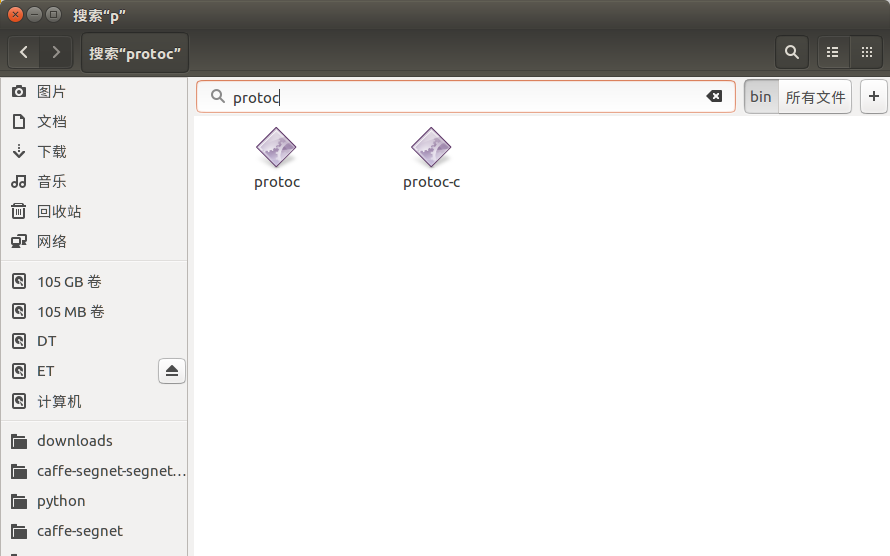Image resolution: width=890 pixels, height=556 pixels.
Task: Click the disk icon beside 计算机
Action: coord(19,401)
